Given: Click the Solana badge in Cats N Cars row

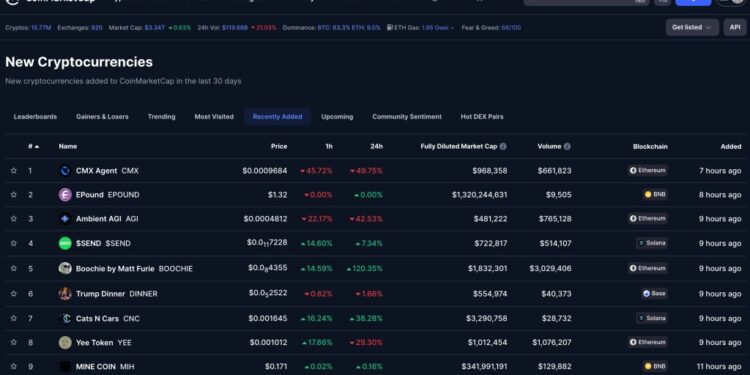Looking at the screenshot, I should pos(652,318).
